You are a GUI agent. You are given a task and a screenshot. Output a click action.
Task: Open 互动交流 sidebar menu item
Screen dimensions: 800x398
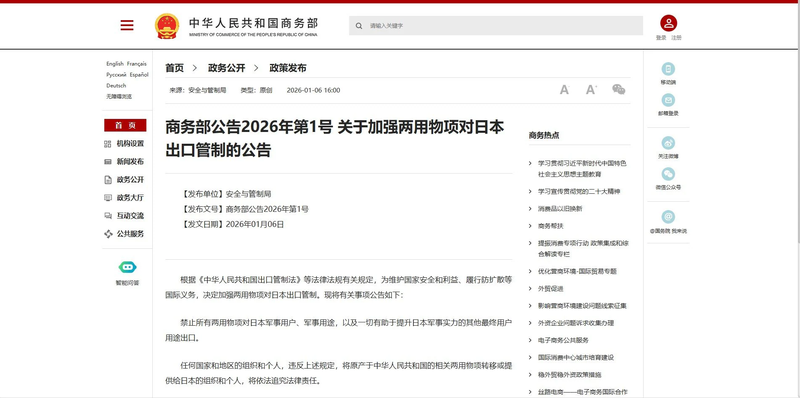(130, 216)
